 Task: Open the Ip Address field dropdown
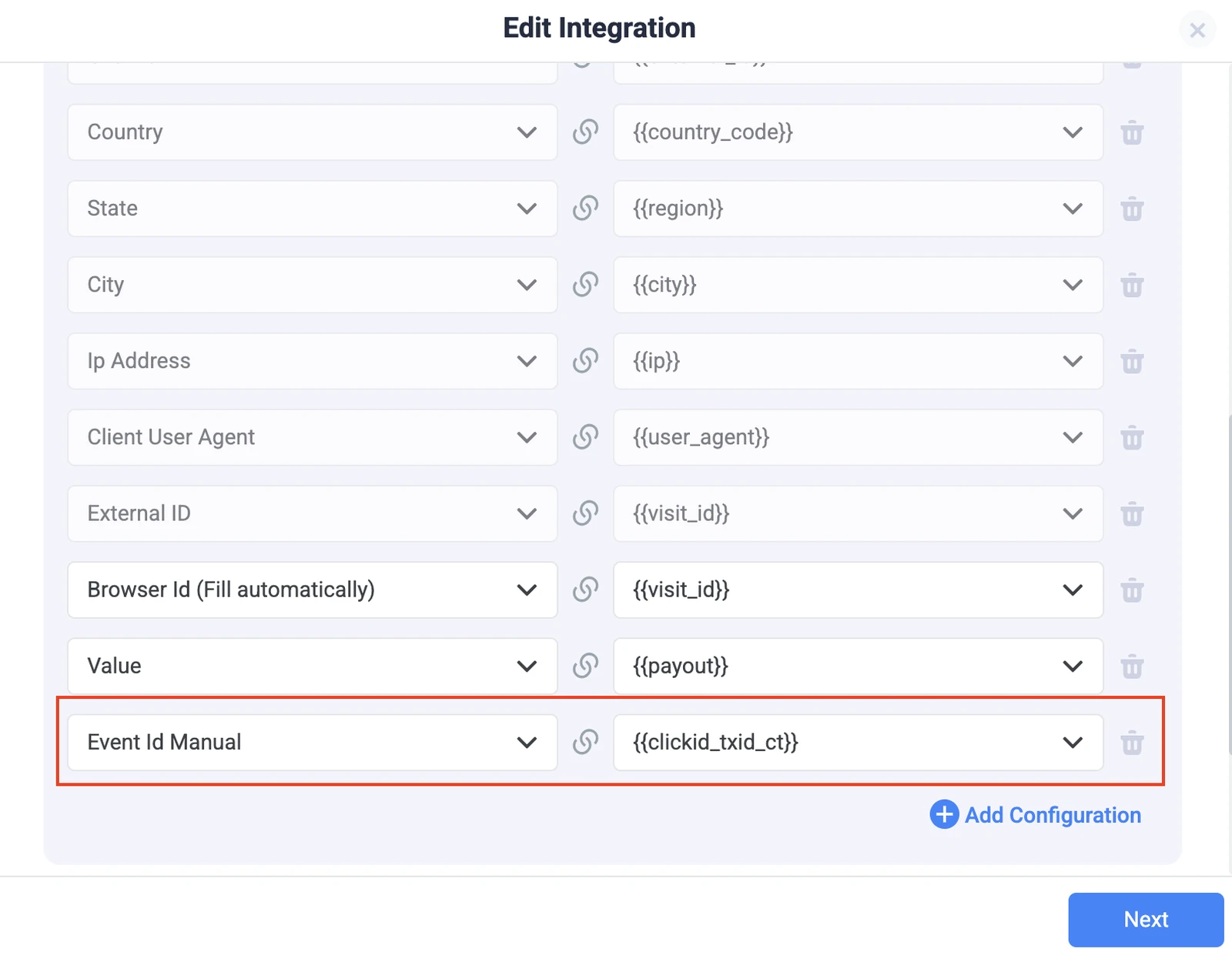point(312,361)
